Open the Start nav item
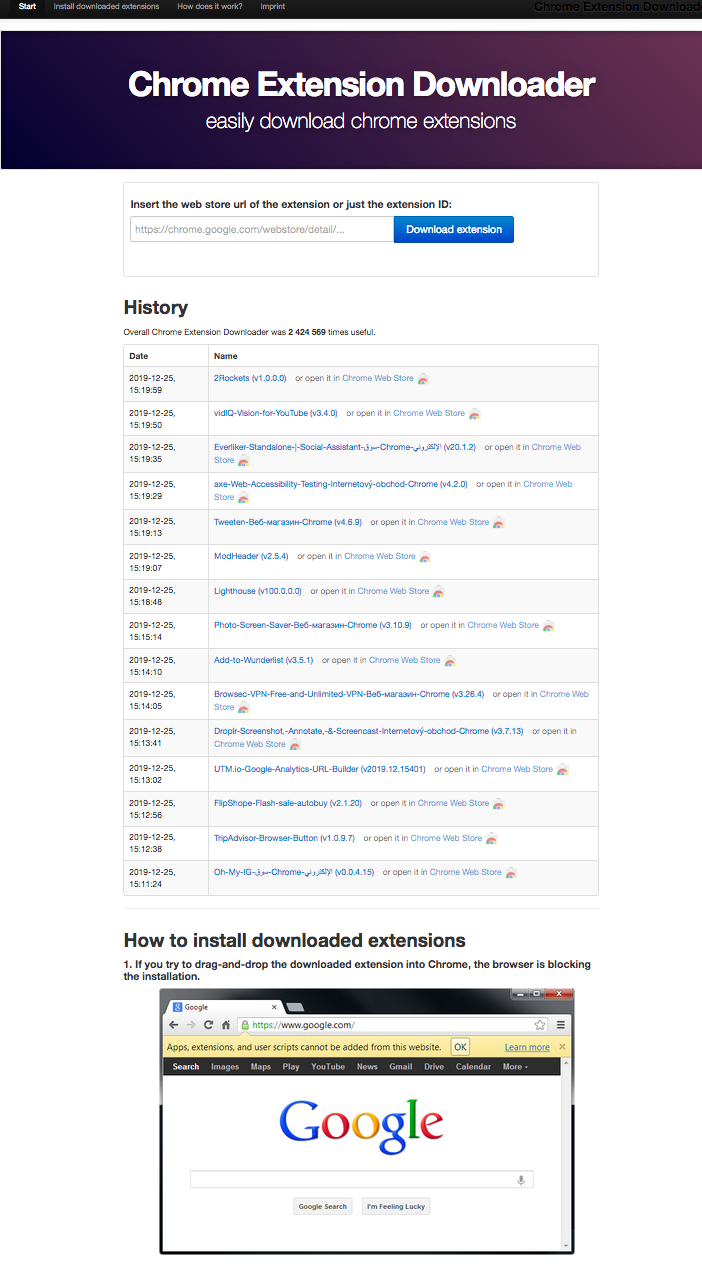The height and width of the screenshot is (1264, 702). tap(27, 7)
